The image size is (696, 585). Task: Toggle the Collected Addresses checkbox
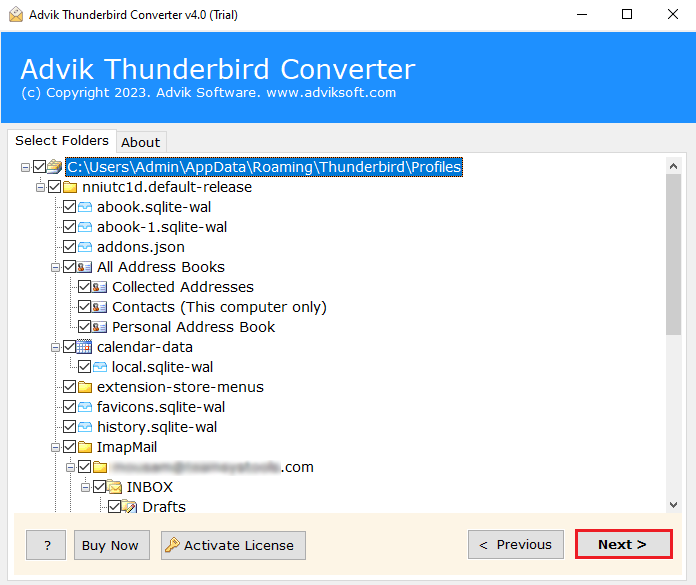click(x=84, y=287)
